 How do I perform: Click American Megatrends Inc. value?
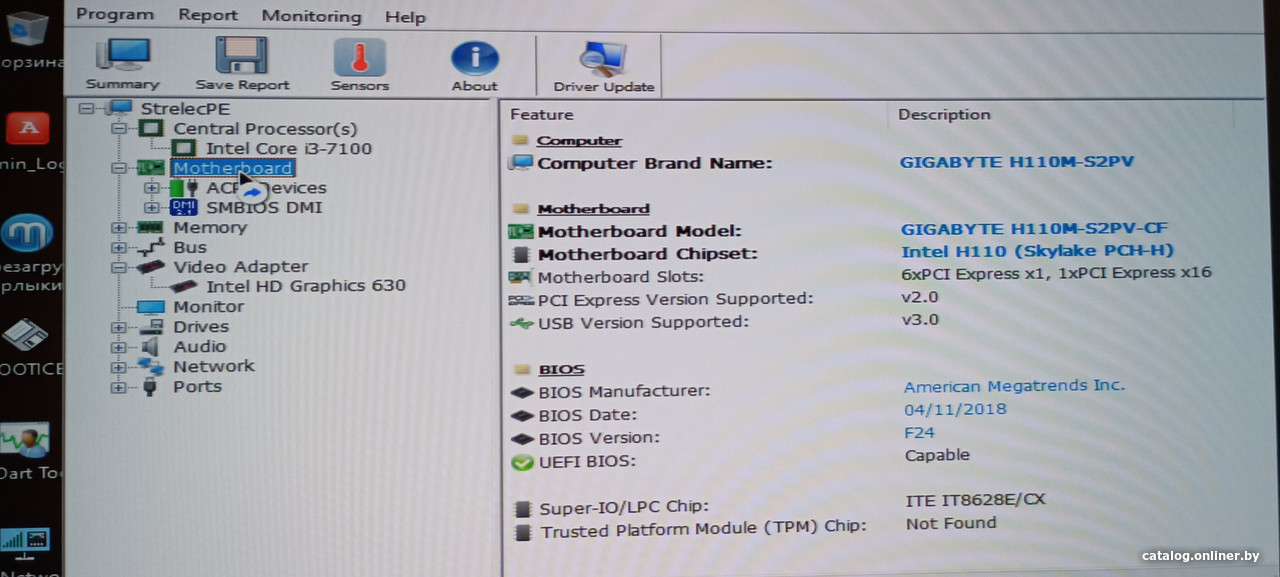click(x=1014, y=386)
